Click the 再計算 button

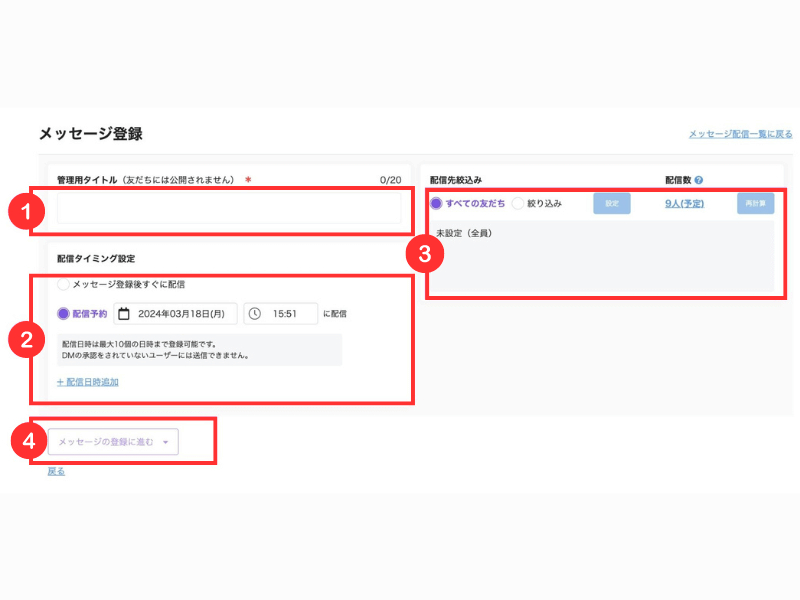pyautogui.click(x=755, y=204)
